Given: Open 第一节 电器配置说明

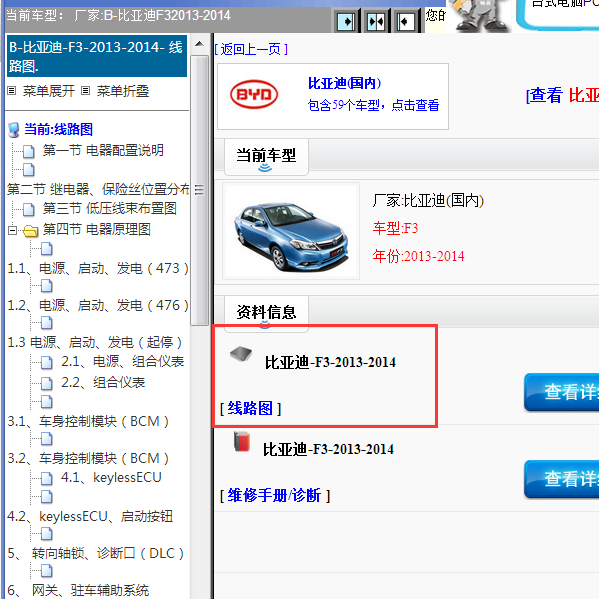Looking at the screenshot, I should (103, 150).
